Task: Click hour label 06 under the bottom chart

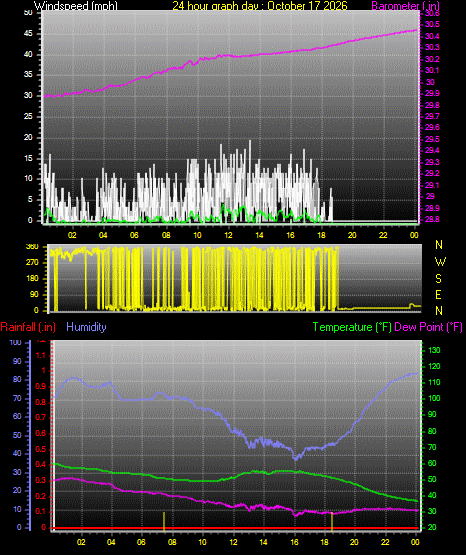Action: tap(141, 542)
